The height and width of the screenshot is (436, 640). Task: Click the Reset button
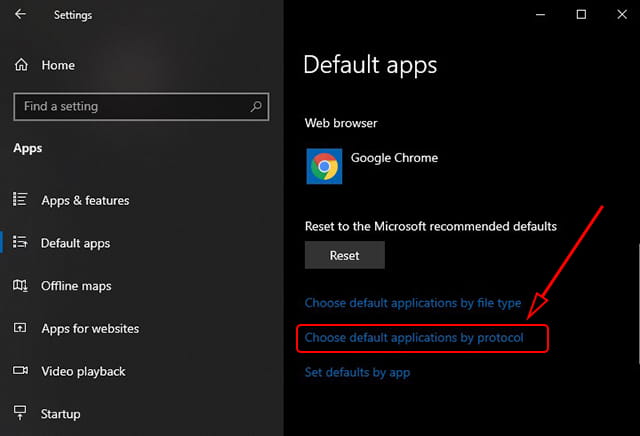(344, 255)
